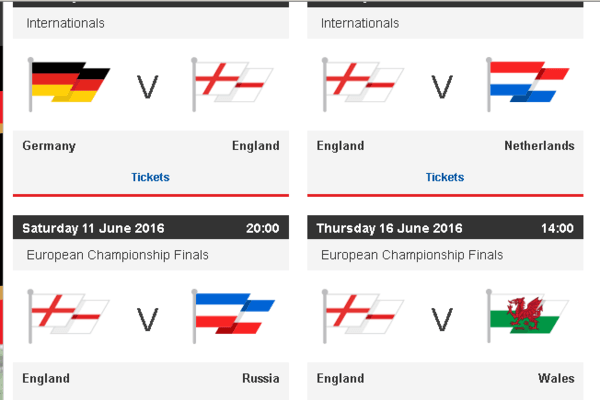Viewport: 600px width, 400px height.
Task: Open Tickets link for England v Netherlands
Action: (445, 177)
